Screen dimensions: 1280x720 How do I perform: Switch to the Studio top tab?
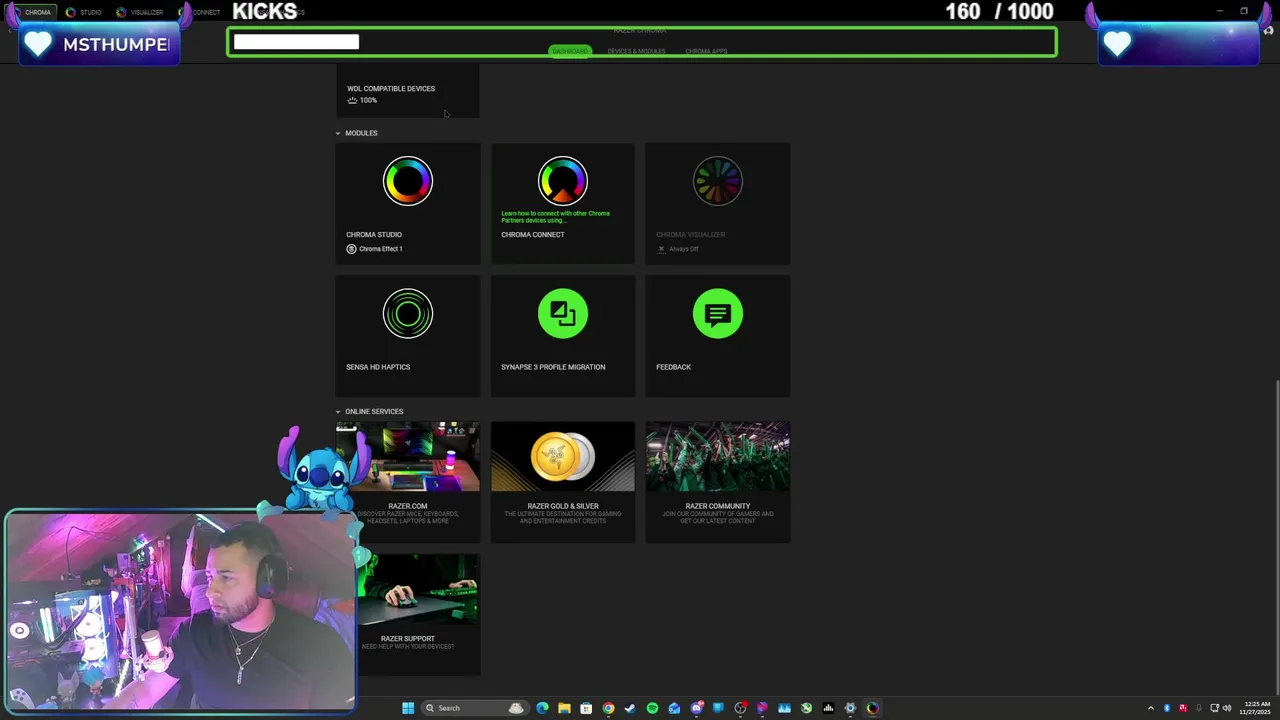click(84, 12)
